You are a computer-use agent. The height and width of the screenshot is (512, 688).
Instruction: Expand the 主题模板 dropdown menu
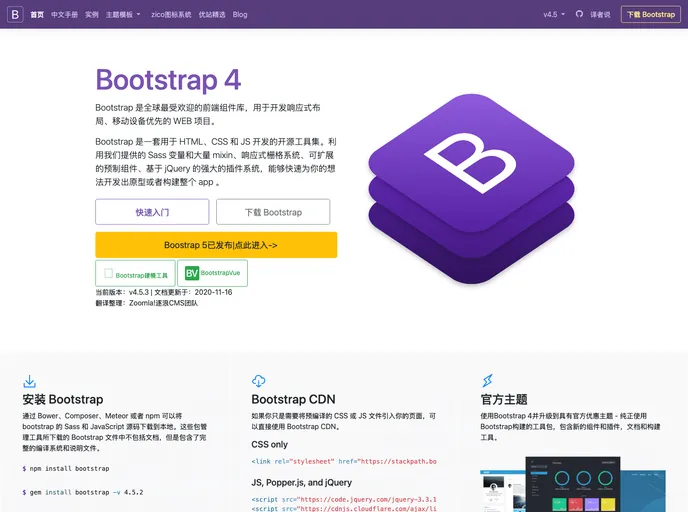click(123, 14)
